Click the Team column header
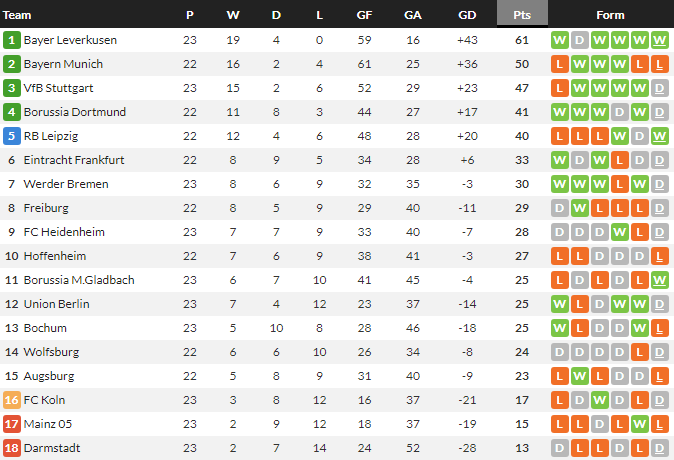This screenshot has height=460, width=674. point(18,15)
